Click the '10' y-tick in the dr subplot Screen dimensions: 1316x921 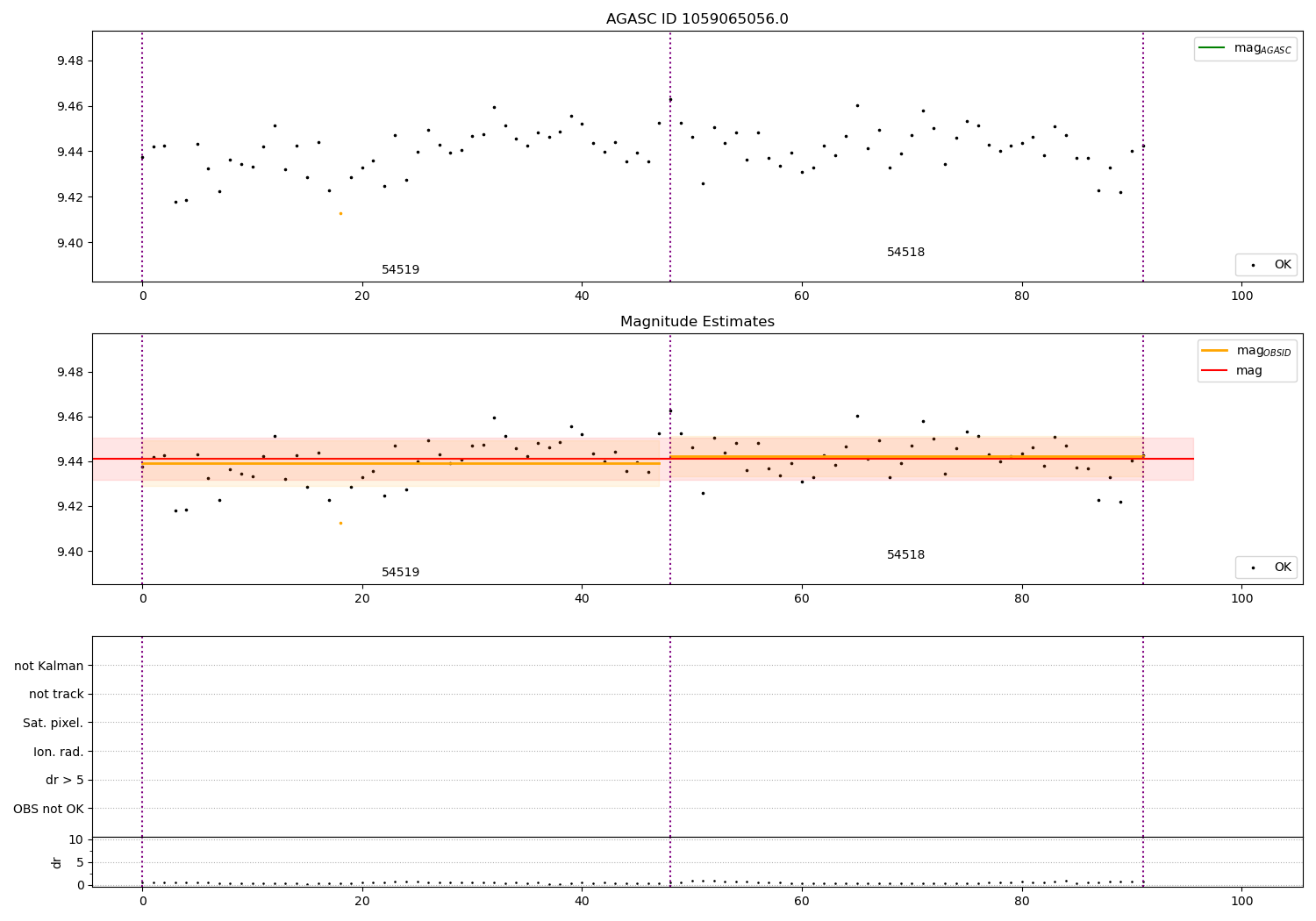click(x=76, y=839)
